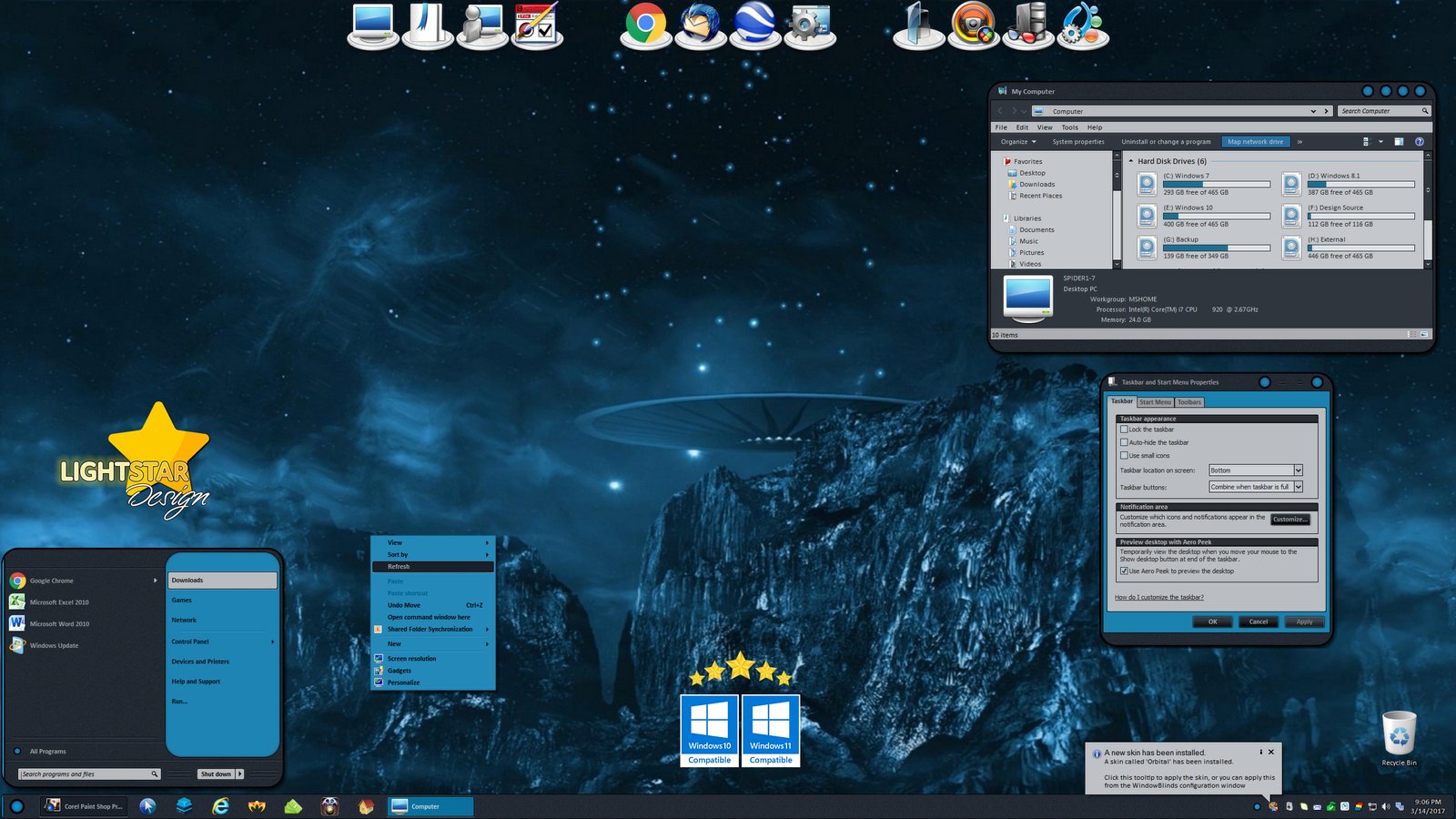Click the change view icon in My Computer
1456x819 pixels.
click(x=1366, y=142)
